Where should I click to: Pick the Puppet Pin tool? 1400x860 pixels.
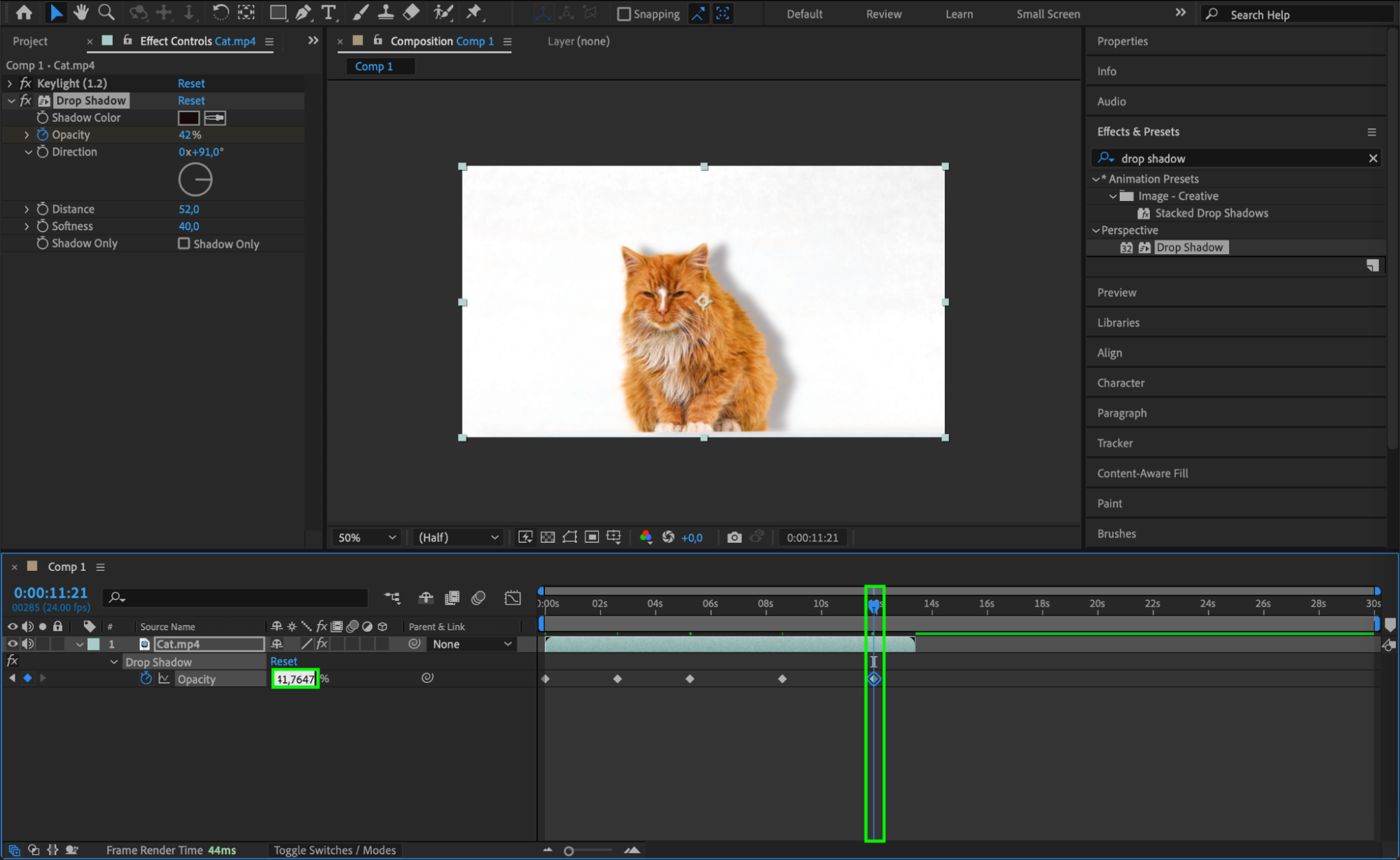[474, 13]
